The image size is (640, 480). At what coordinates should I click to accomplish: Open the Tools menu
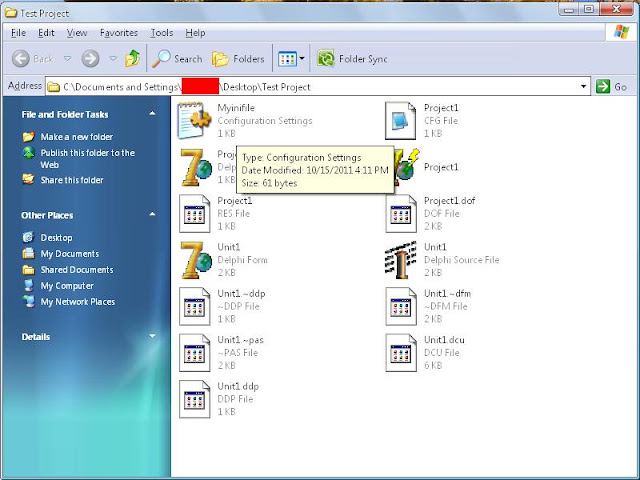(162, 33)
